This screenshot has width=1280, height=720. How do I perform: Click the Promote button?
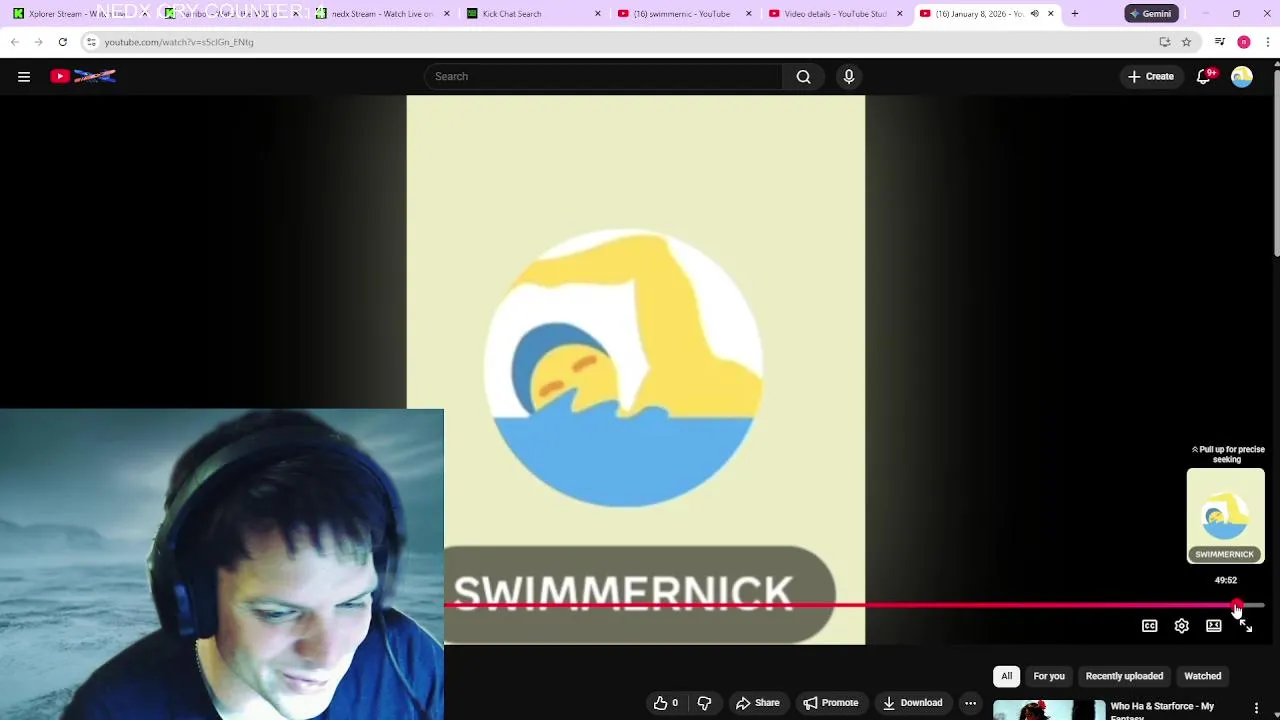click(831, 703)
